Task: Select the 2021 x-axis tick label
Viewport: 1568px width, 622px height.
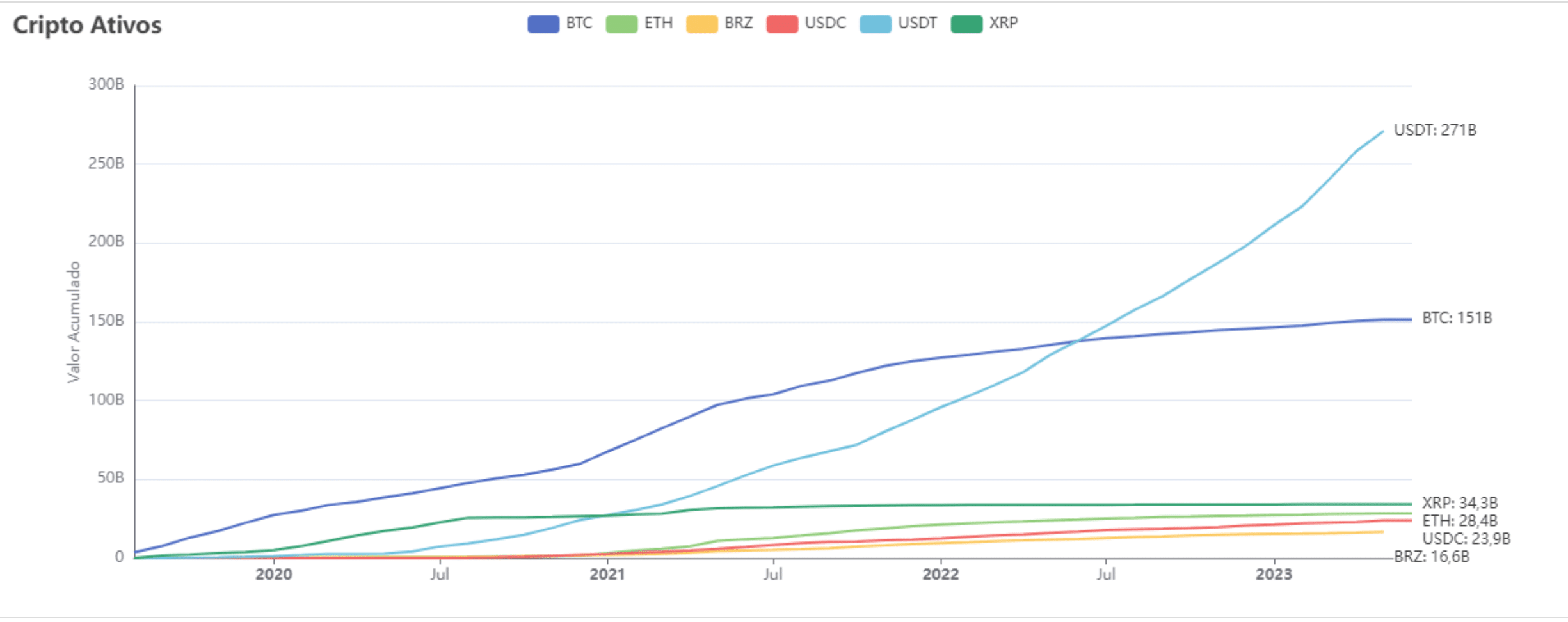Action: tap(607, 574)
